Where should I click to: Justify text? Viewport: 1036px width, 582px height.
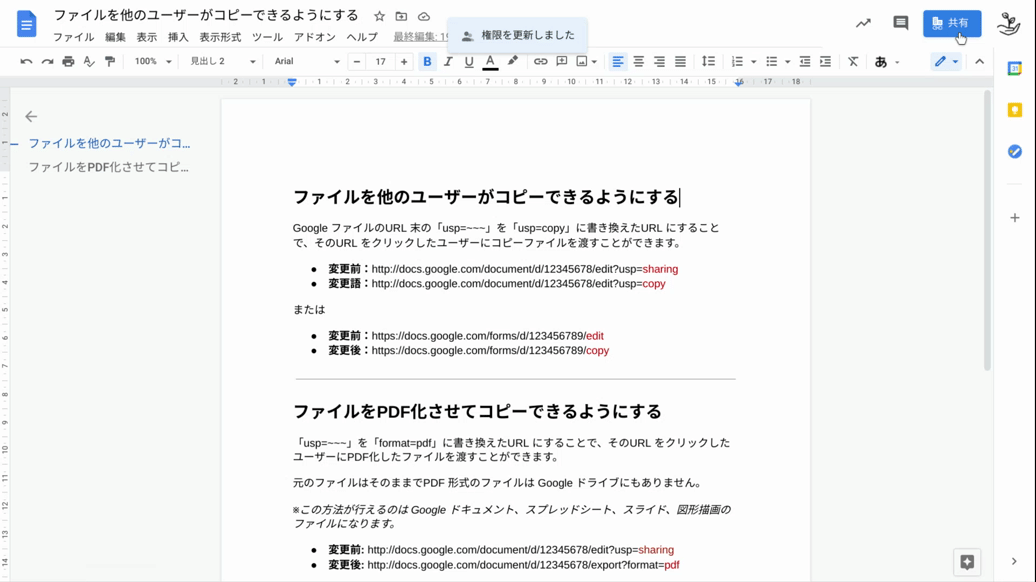coord(681,61)
